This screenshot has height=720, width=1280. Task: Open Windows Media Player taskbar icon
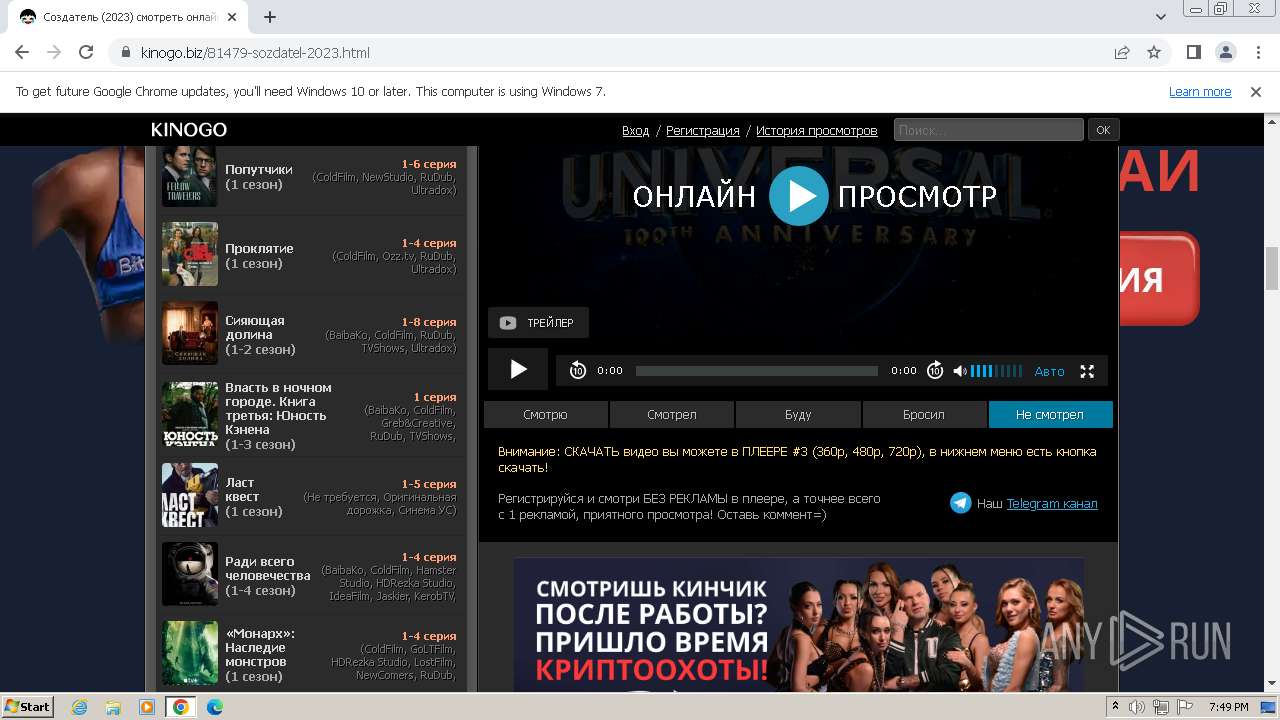147,707
